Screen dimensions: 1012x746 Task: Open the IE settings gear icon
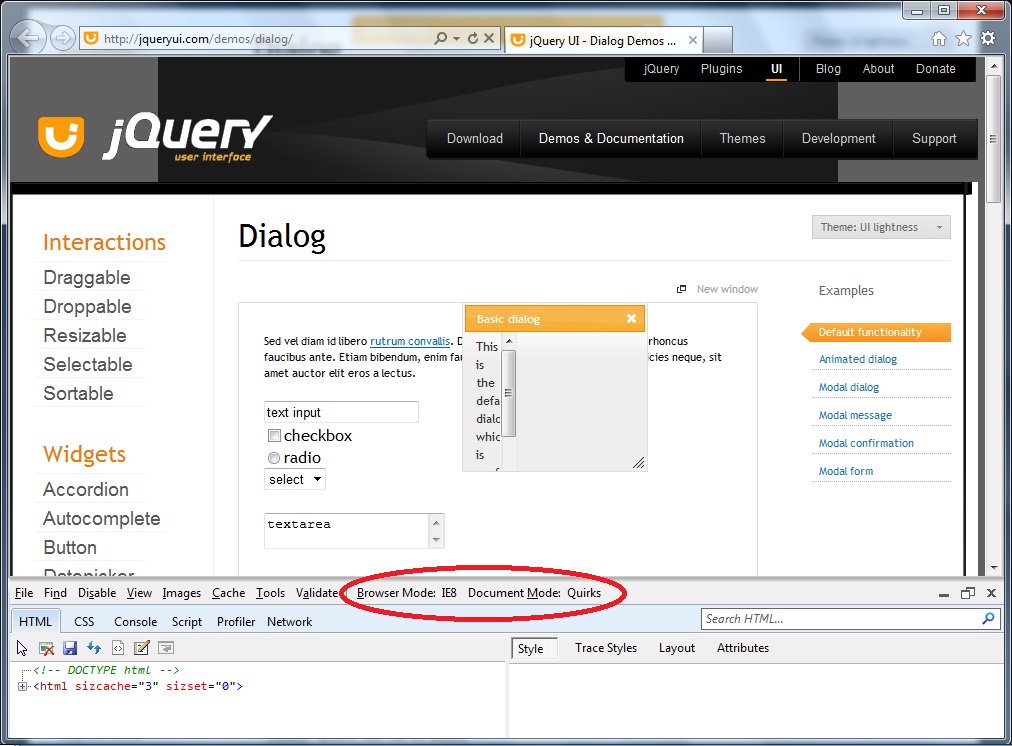(988, 38)
